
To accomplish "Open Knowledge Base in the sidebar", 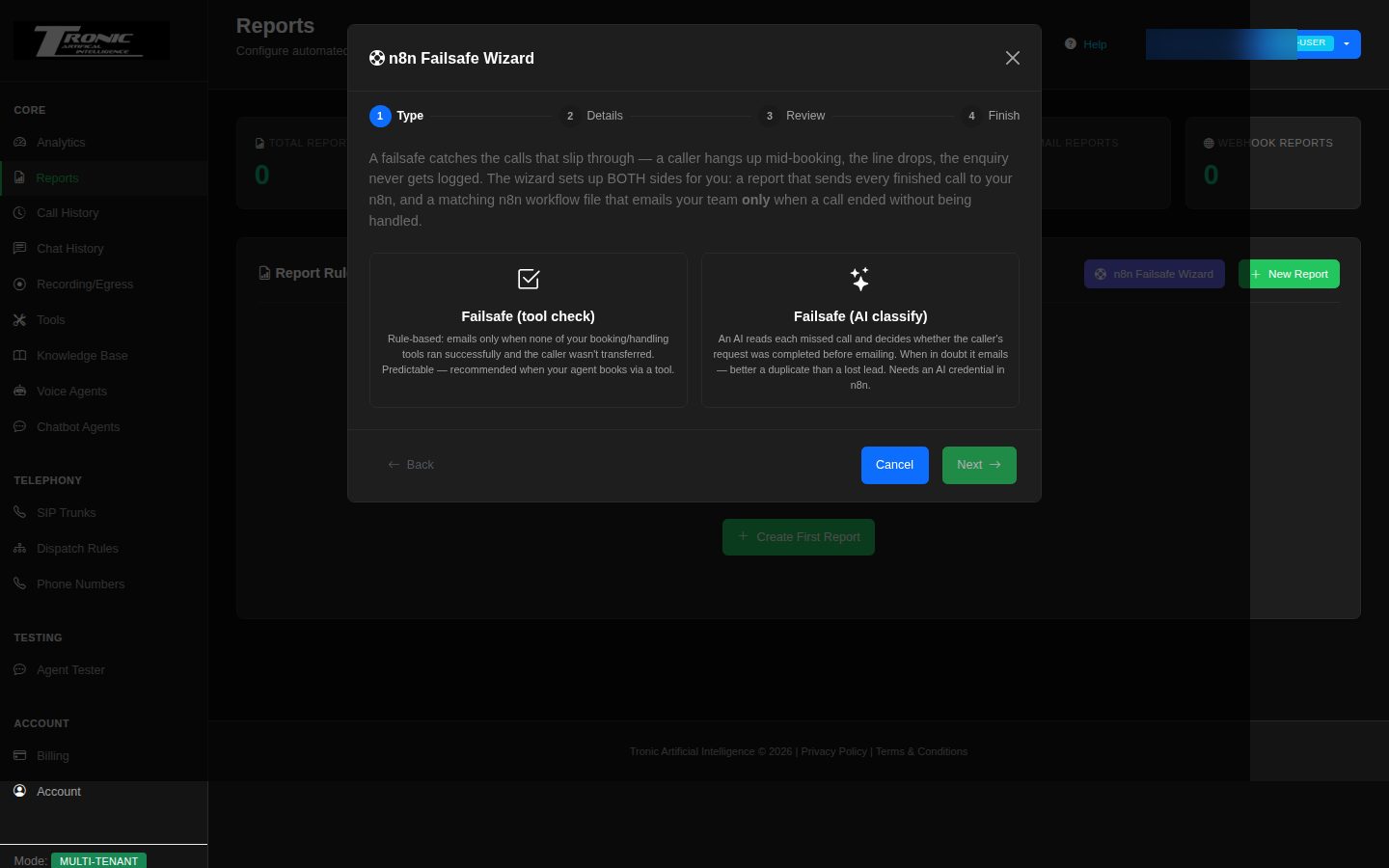I will [103, 356].
